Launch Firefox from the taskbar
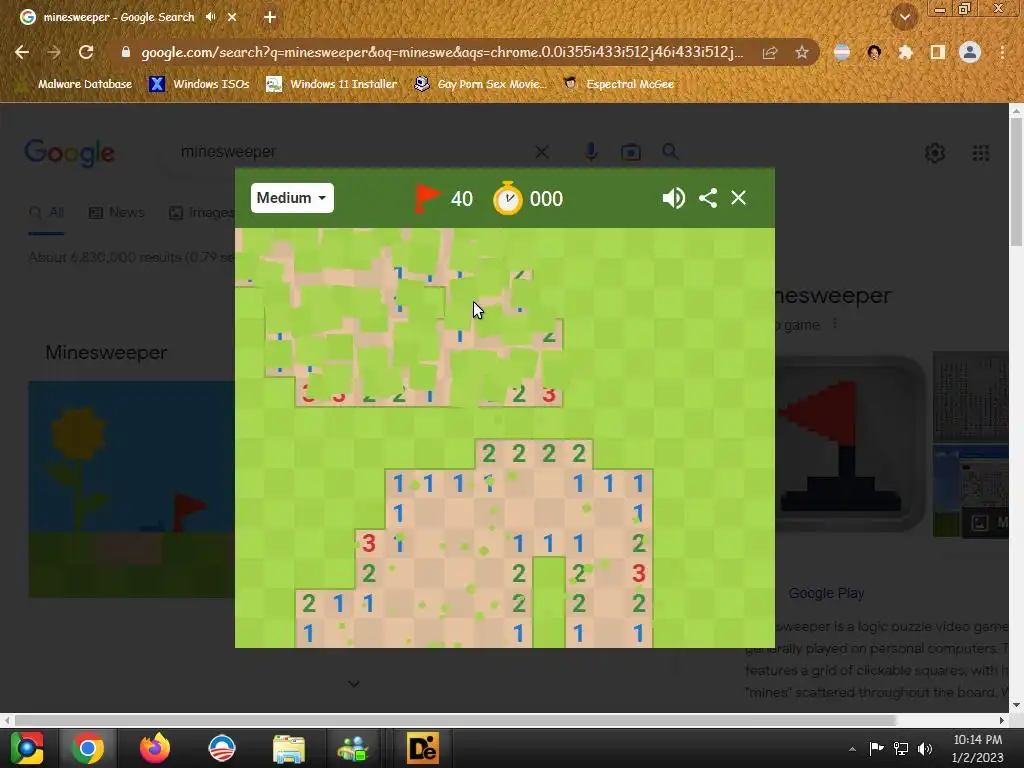This screenshot has width=1024, height=768. (x=155, y=748)
